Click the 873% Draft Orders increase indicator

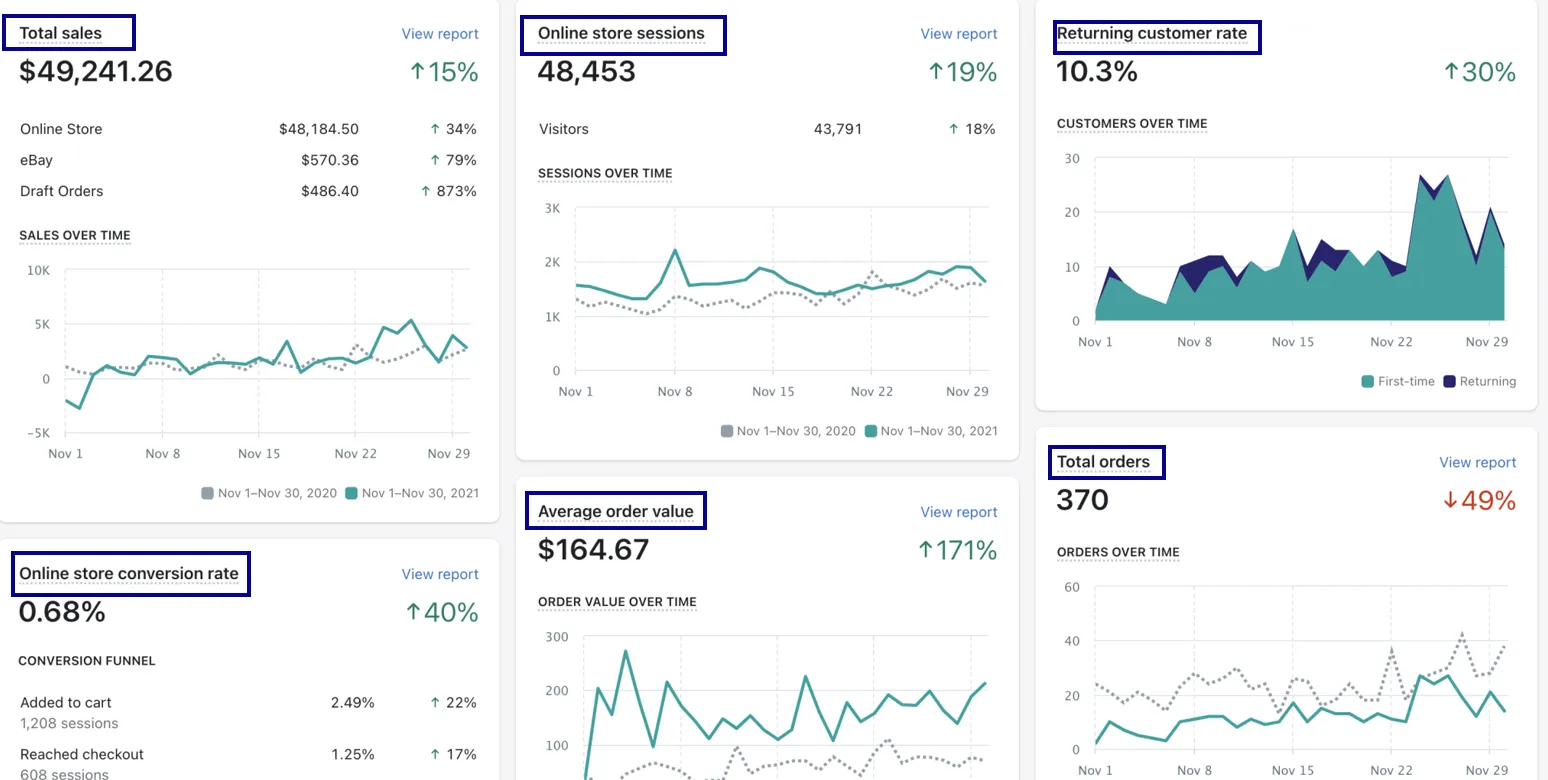click(x=449, y=191)
